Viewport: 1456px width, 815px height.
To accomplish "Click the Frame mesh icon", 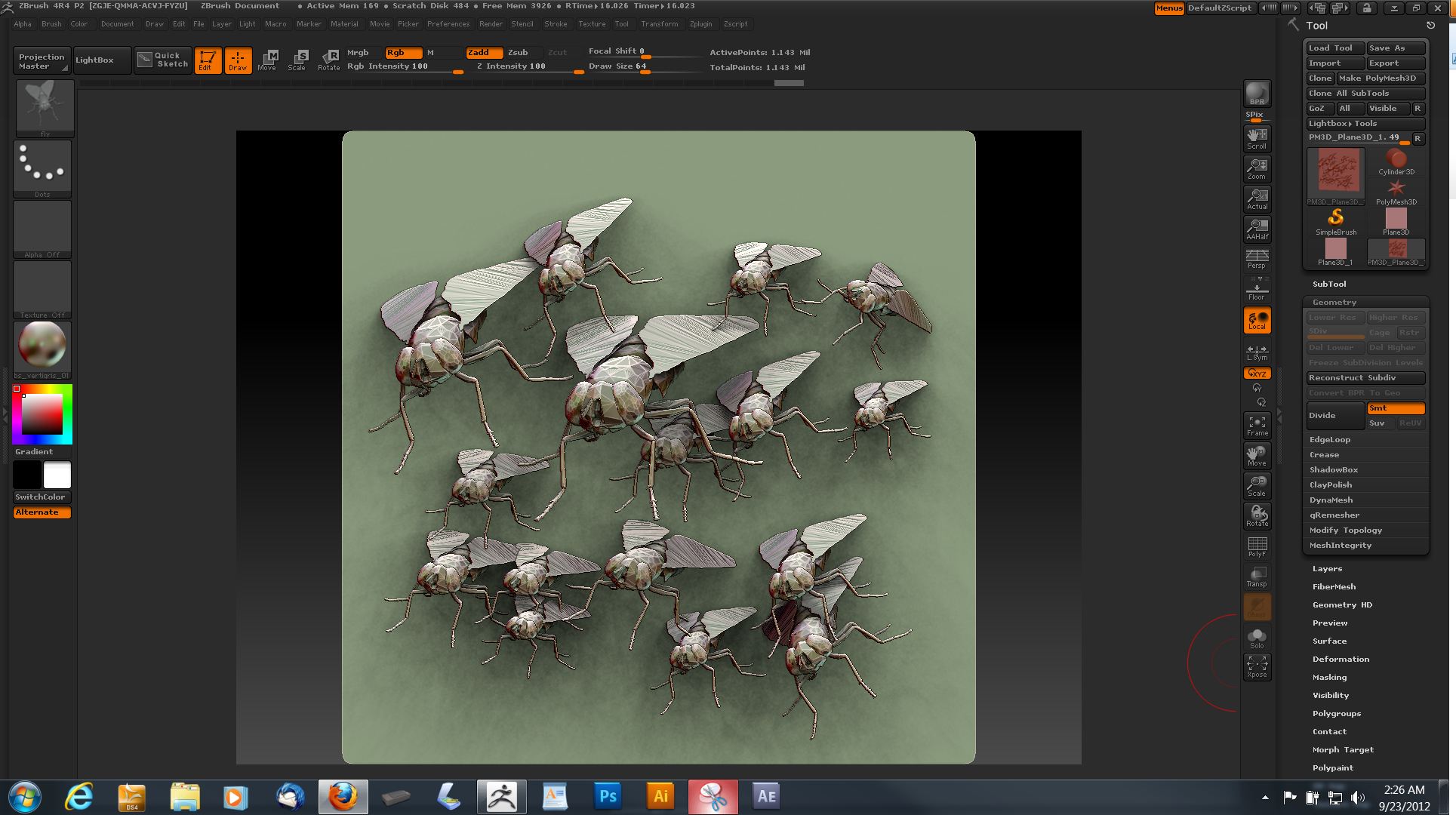I will coord(1257,426).
